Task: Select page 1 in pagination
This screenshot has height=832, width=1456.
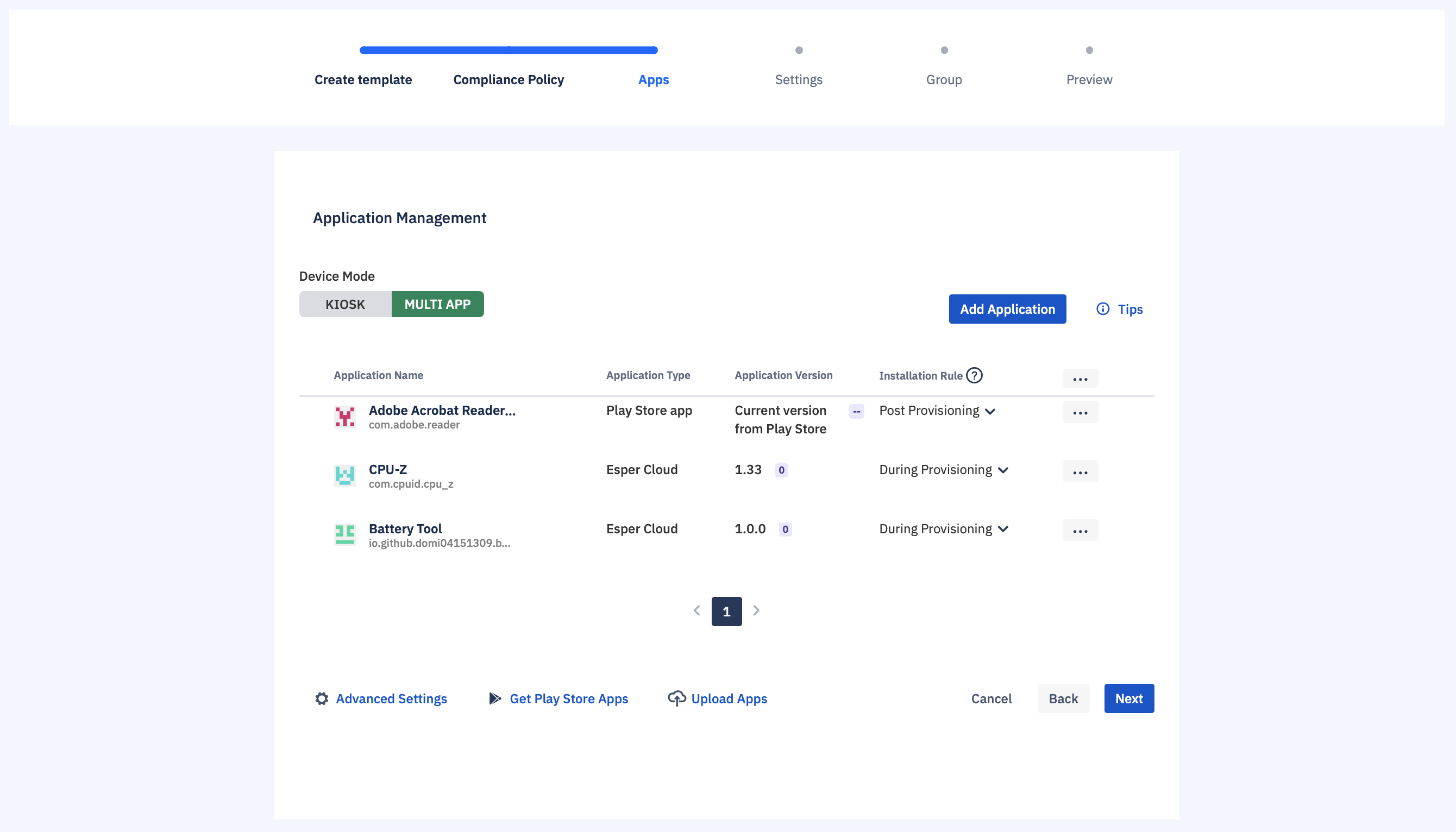Action: 726,612
